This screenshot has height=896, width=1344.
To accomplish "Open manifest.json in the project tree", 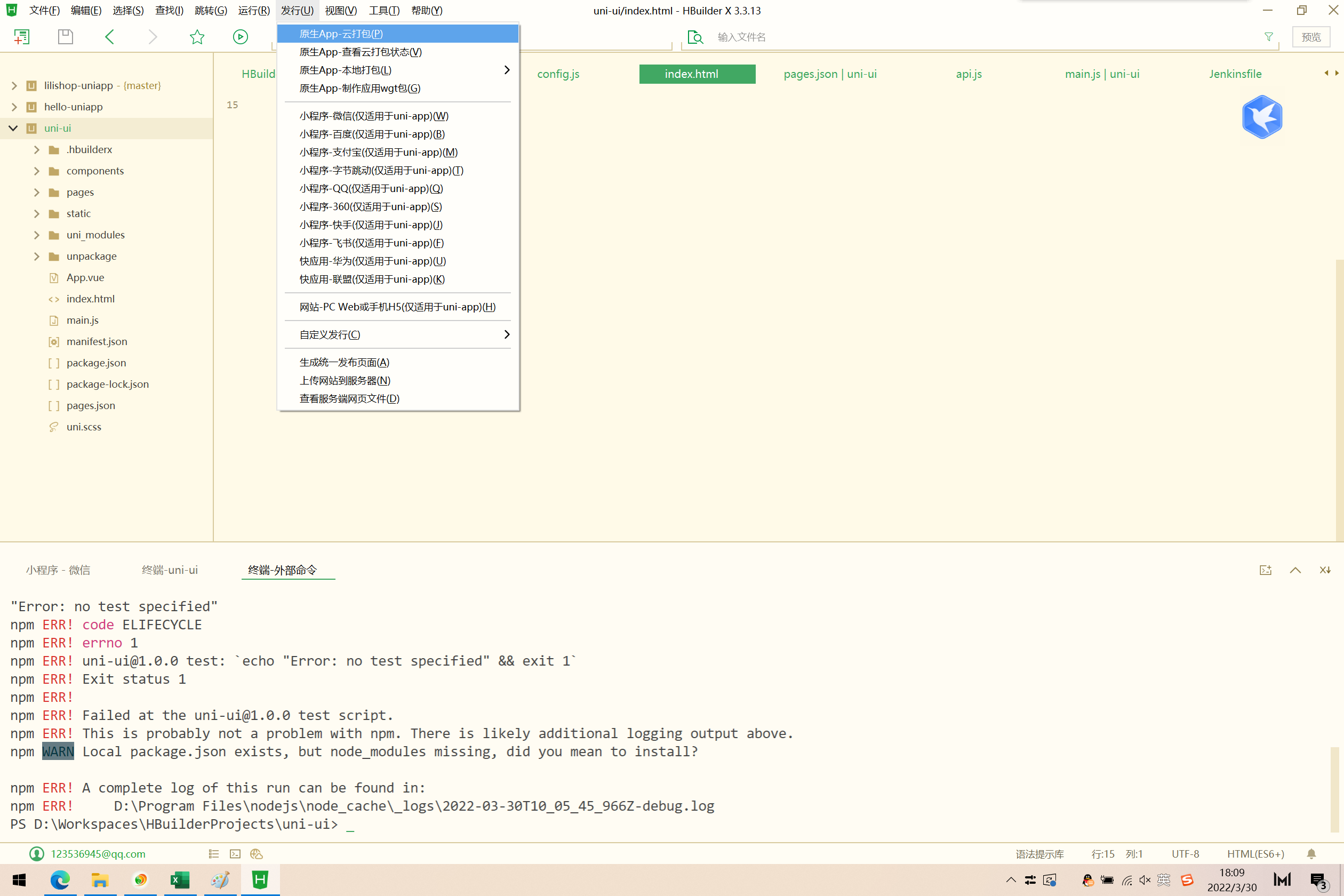I will [x=97, y=342].
